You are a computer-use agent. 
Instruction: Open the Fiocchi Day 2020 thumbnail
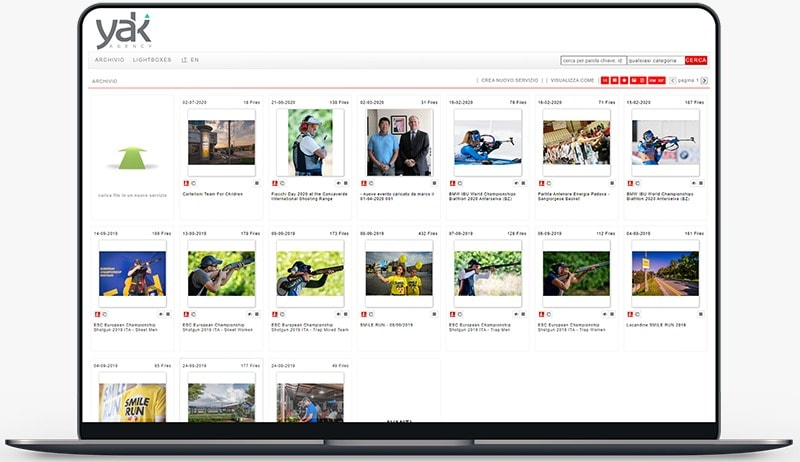tap(310, 142)
